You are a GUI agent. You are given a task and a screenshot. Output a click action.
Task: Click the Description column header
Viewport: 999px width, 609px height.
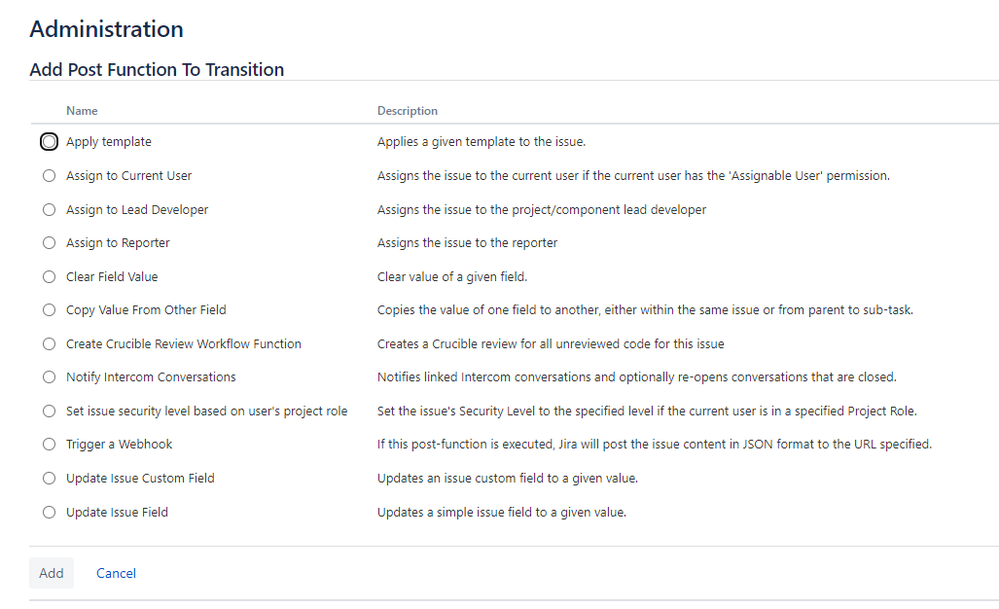coord(407,111)
